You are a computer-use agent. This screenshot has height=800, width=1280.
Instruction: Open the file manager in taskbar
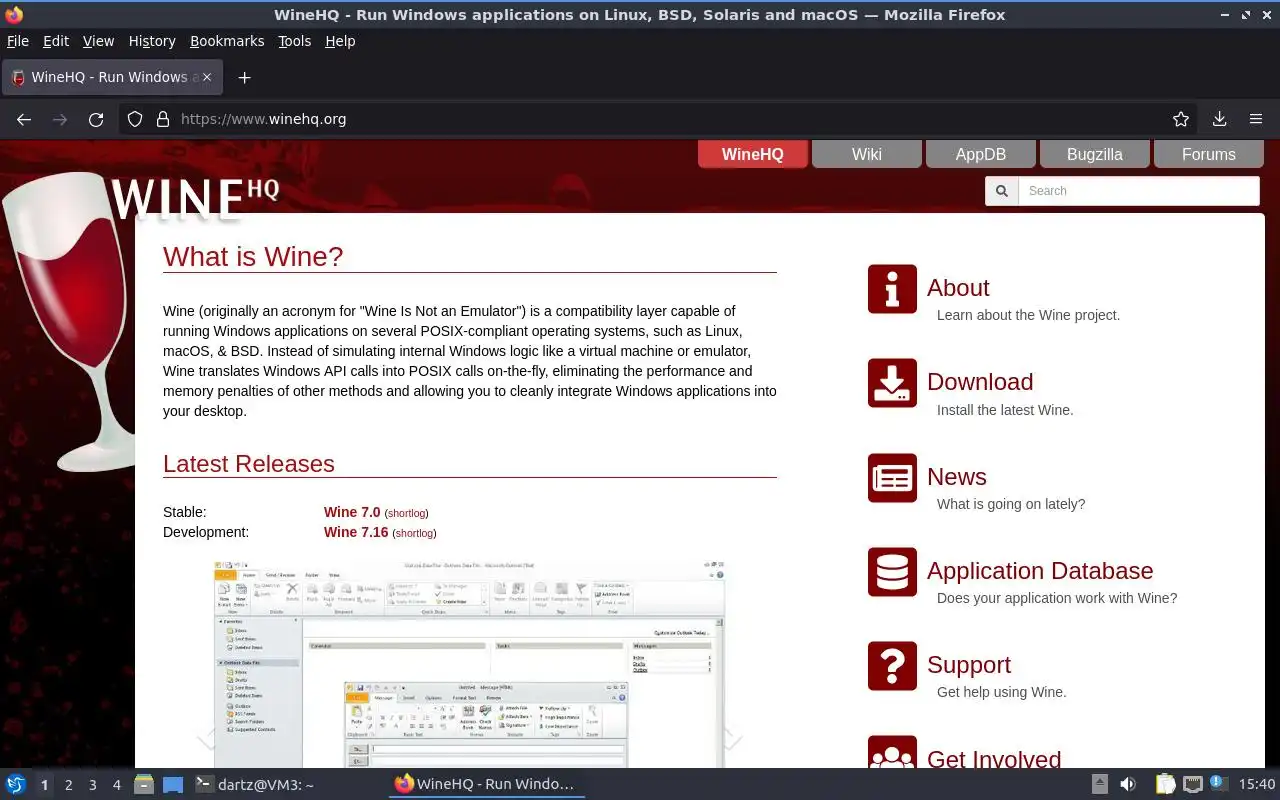tap(143, 784)
